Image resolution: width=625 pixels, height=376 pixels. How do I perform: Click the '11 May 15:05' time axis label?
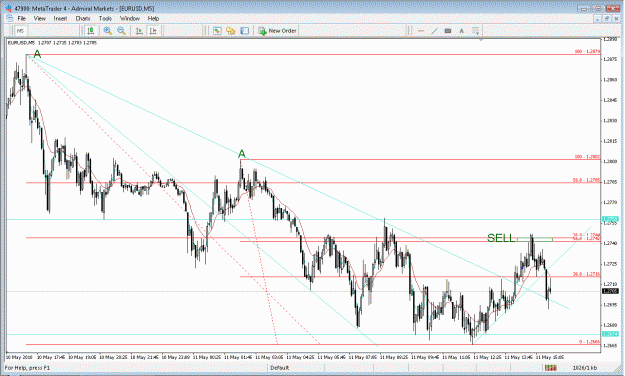[549, 357]
